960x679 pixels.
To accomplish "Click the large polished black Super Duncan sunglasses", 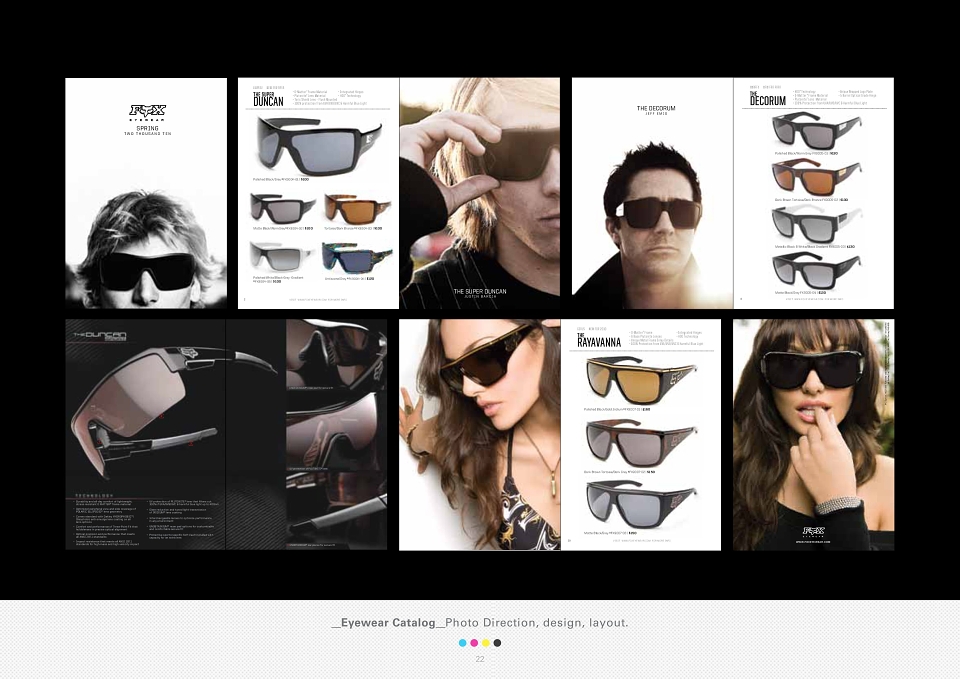I will 318,146.
